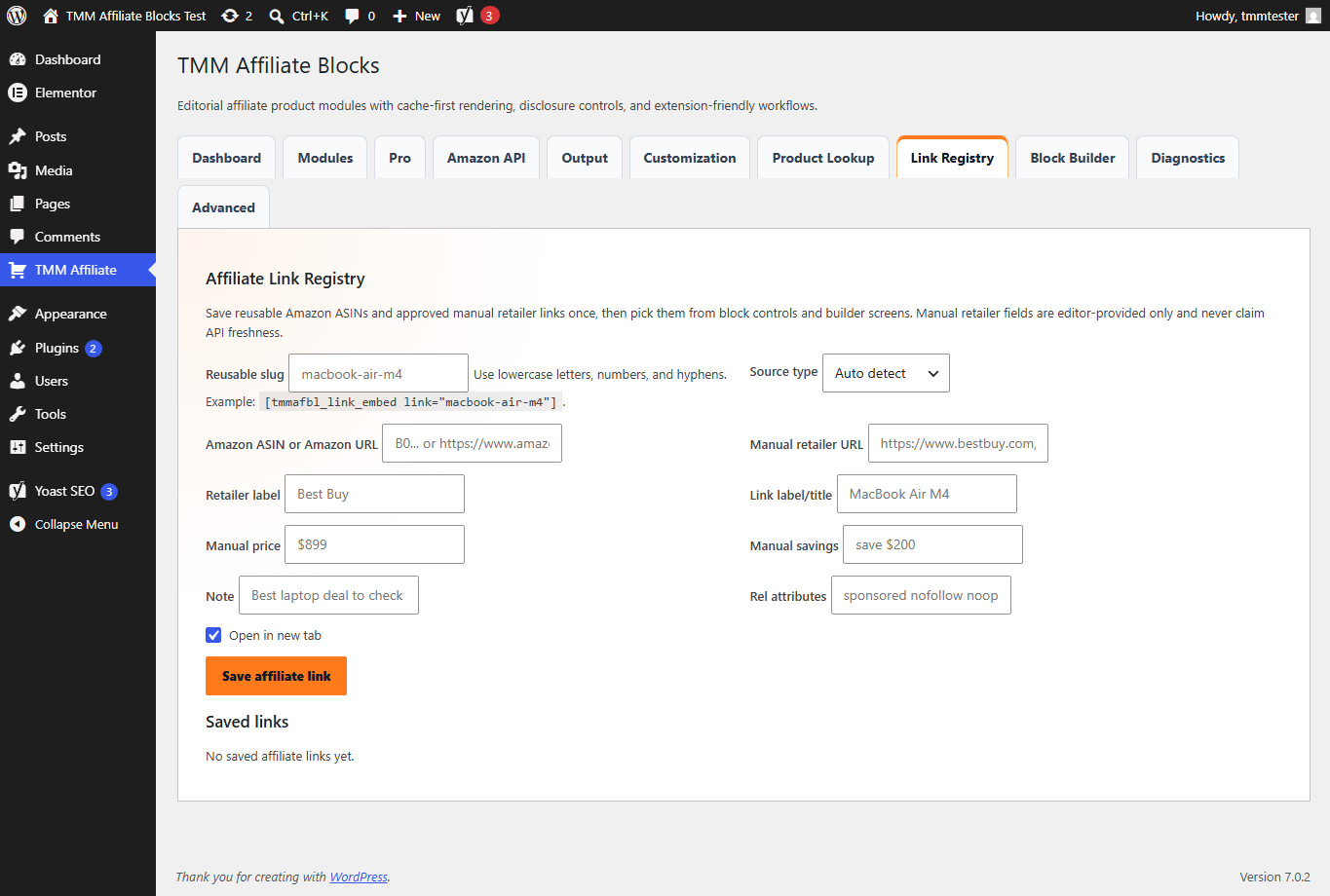
Task: Click the user avatar icon
Action: coord(1313,16)
